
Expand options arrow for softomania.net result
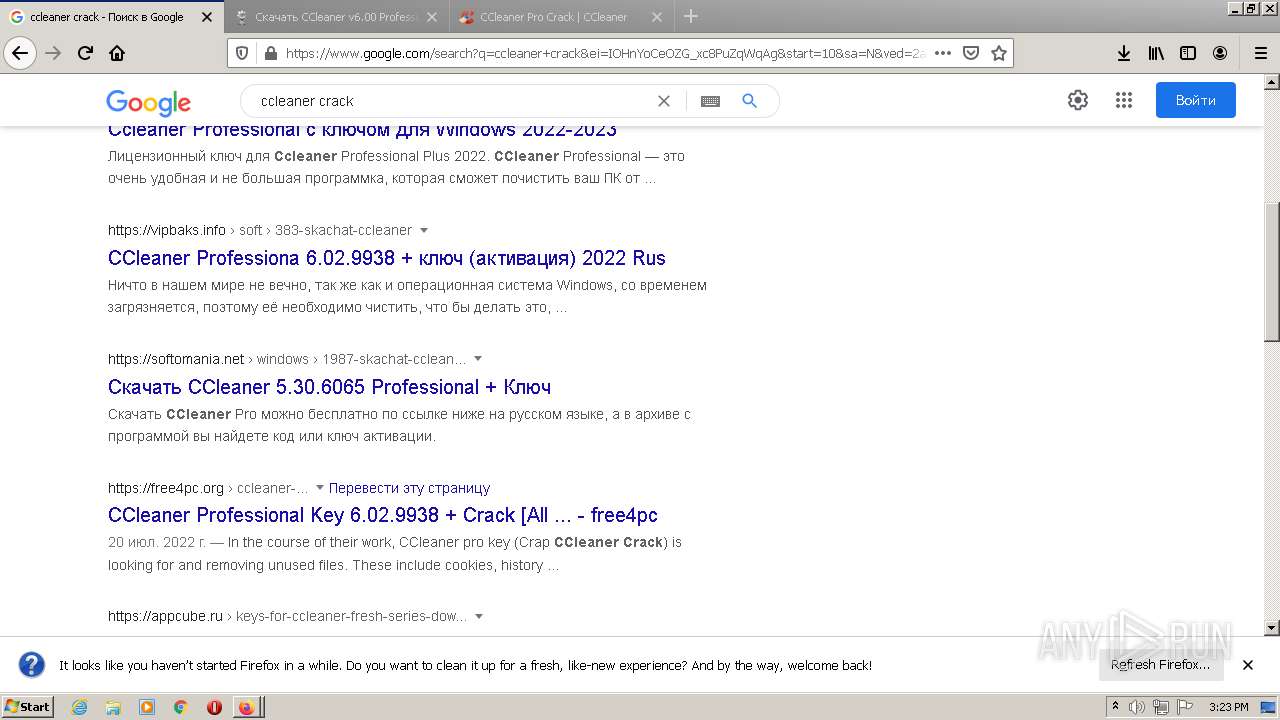point(478,359)
